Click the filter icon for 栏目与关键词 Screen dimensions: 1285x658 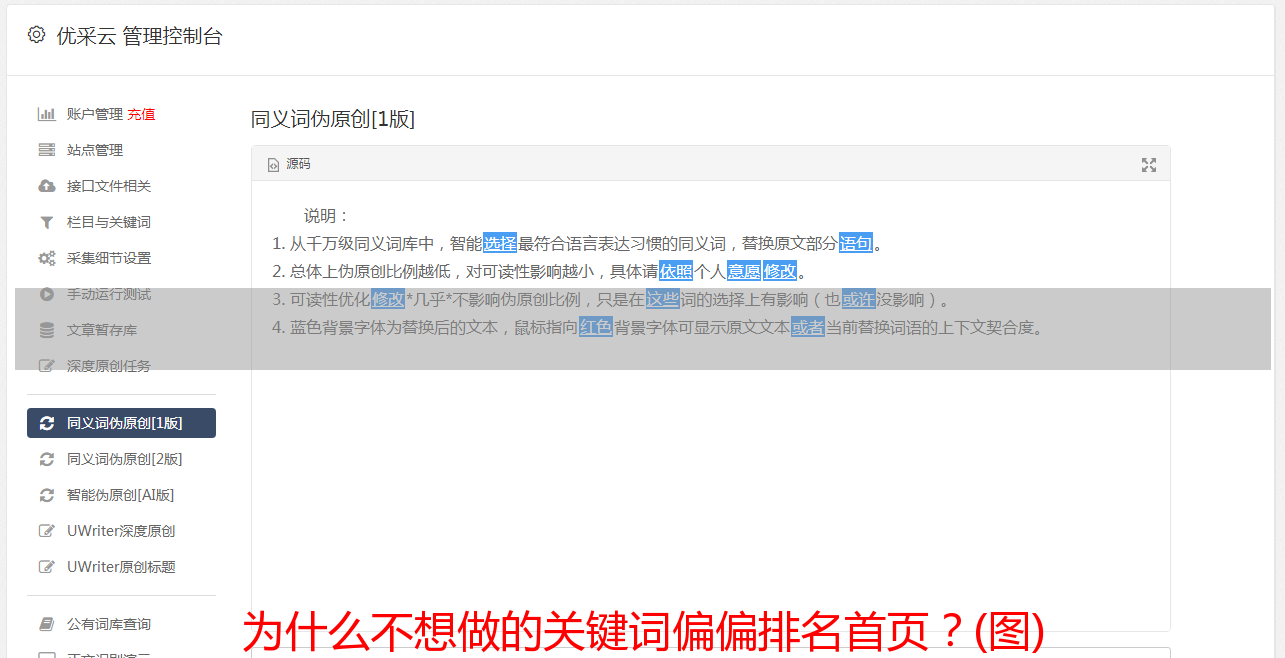[46, 222]
